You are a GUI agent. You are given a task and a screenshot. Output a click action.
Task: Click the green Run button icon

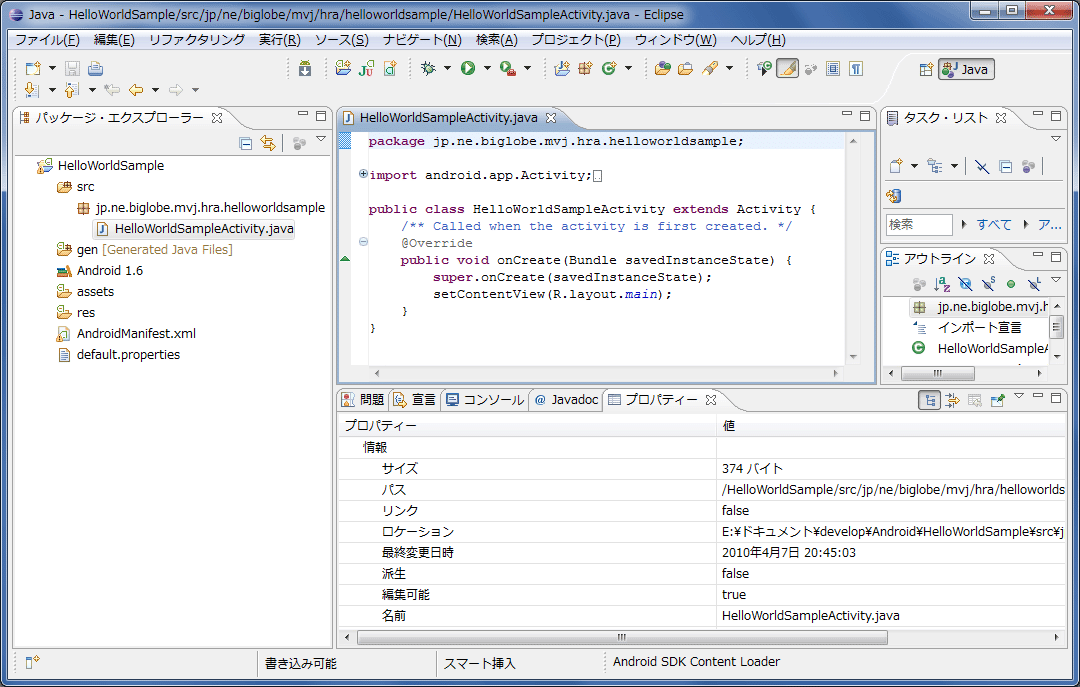[468, 68]
